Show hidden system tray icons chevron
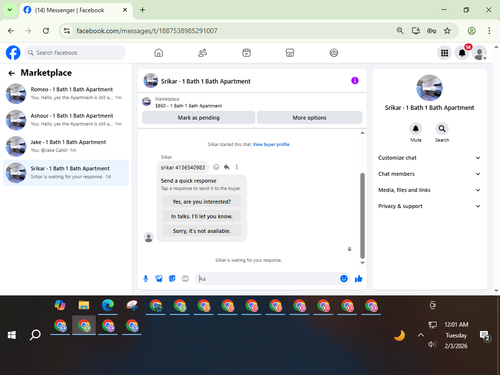The width and height of the screenshot is (500, 375). 421,335
